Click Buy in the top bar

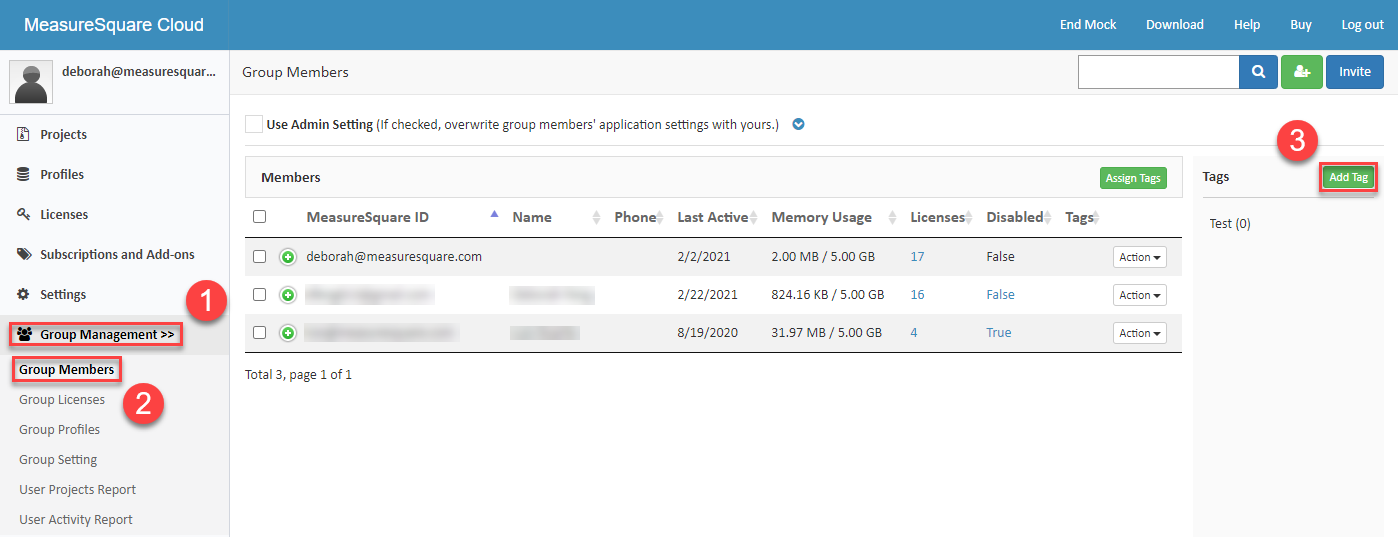[1301, 25]
